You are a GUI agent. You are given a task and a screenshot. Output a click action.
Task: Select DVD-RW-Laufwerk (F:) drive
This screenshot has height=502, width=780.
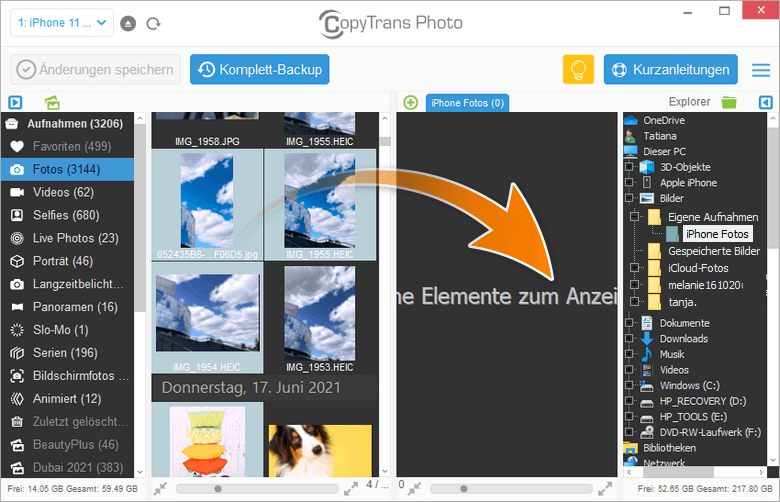[710, 432]
